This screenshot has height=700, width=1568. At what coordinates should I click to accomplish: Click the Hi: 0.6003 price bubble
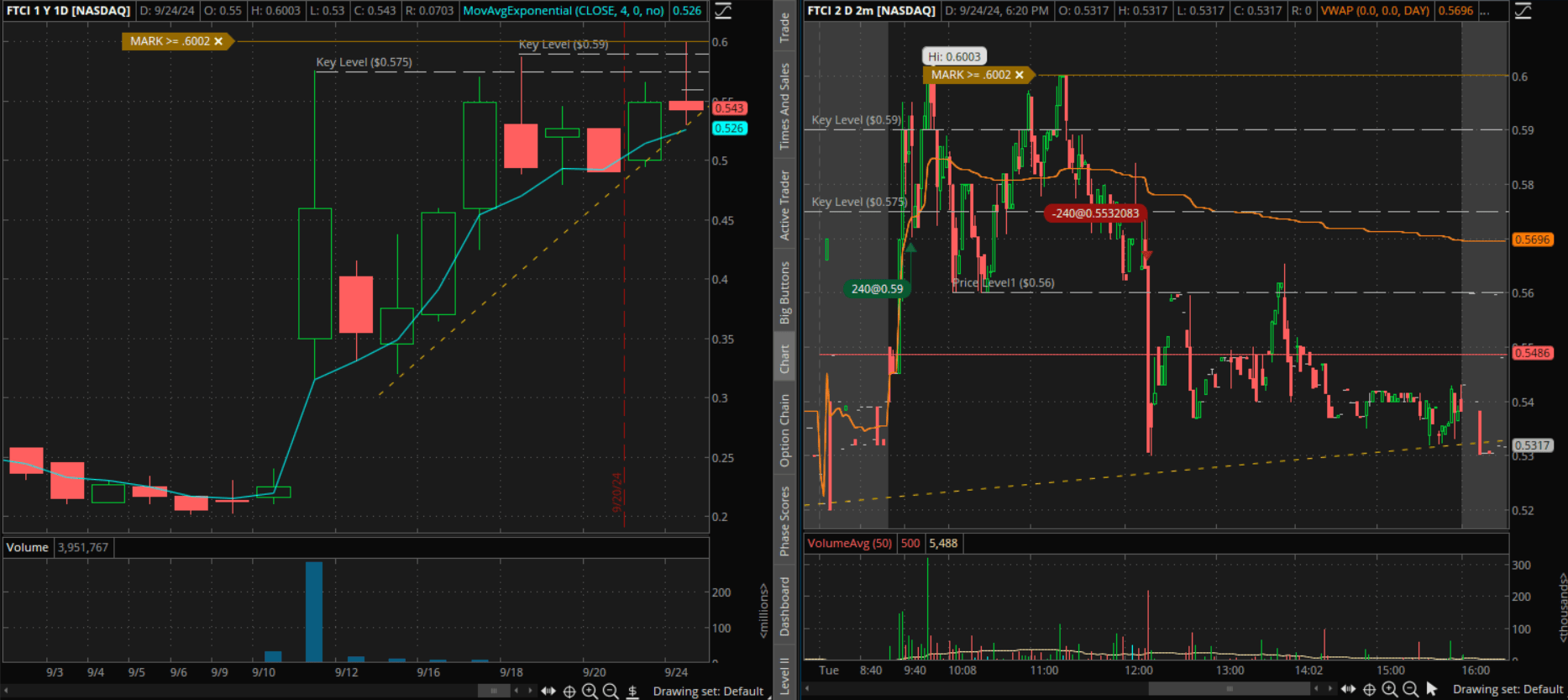click(954, 56)
